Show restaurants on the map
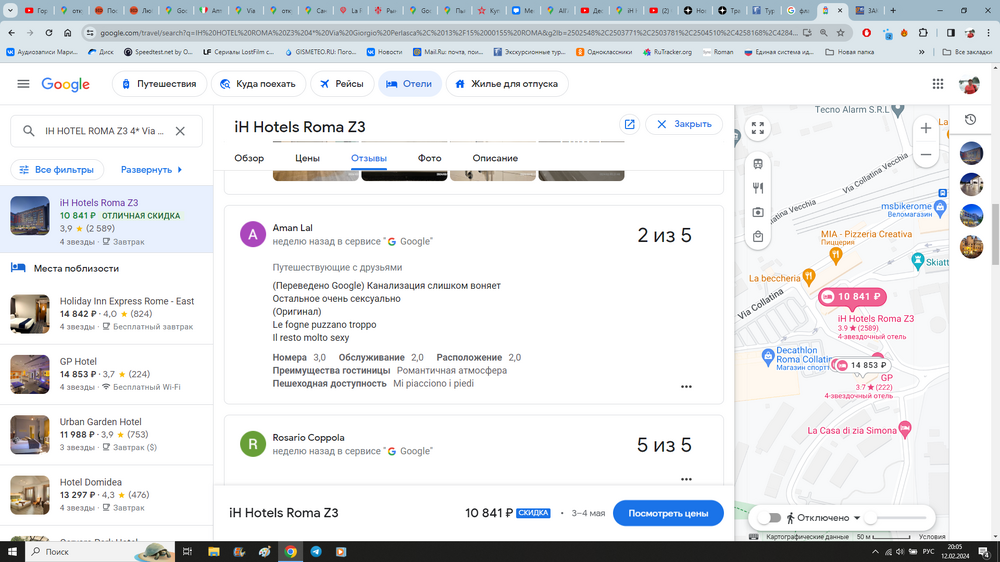 (x=758, y=188)
